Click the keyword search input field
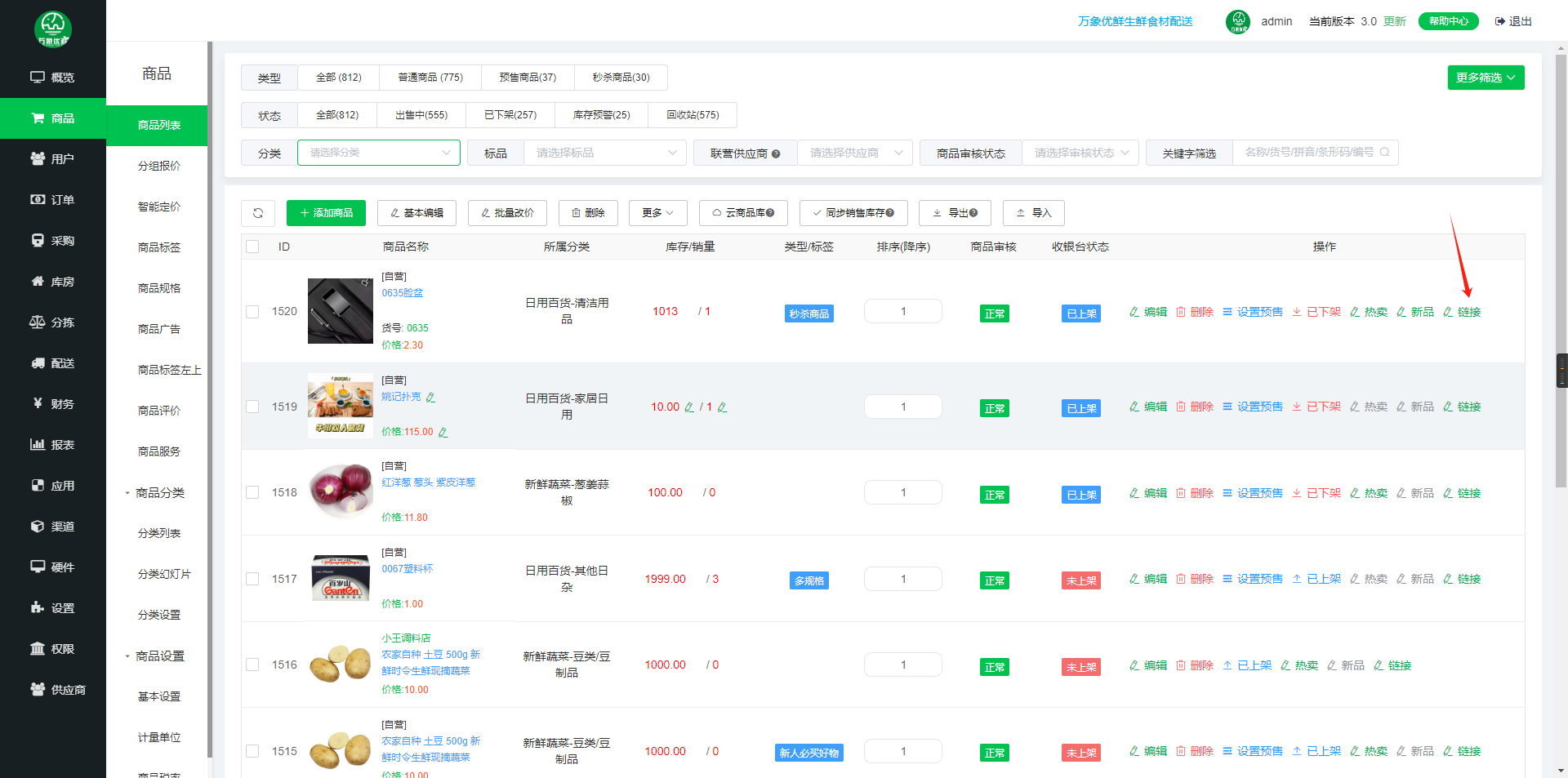This screenshot has height=778, width=1568. 1309,153
